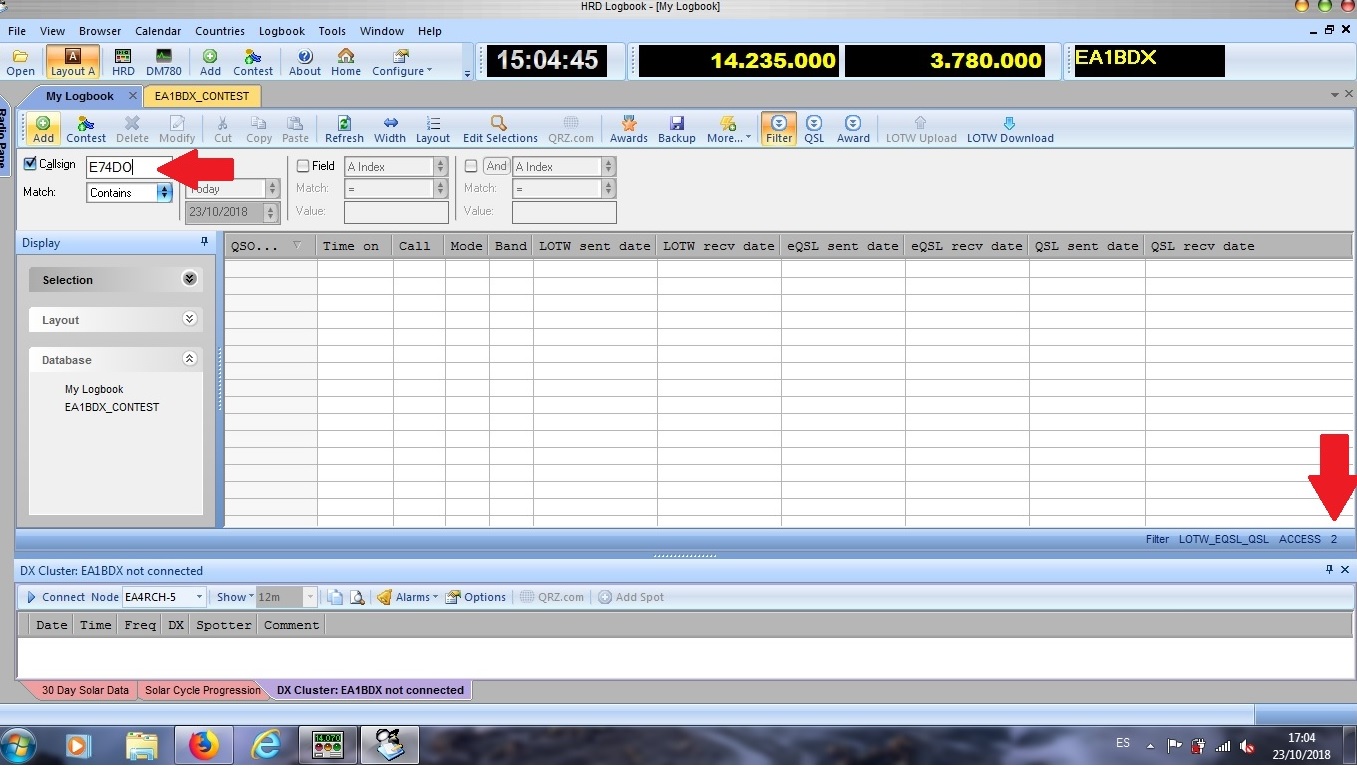The image size is (1357, 771).
Task: Click the volume icon in system tray
Action: point(1247,746)
